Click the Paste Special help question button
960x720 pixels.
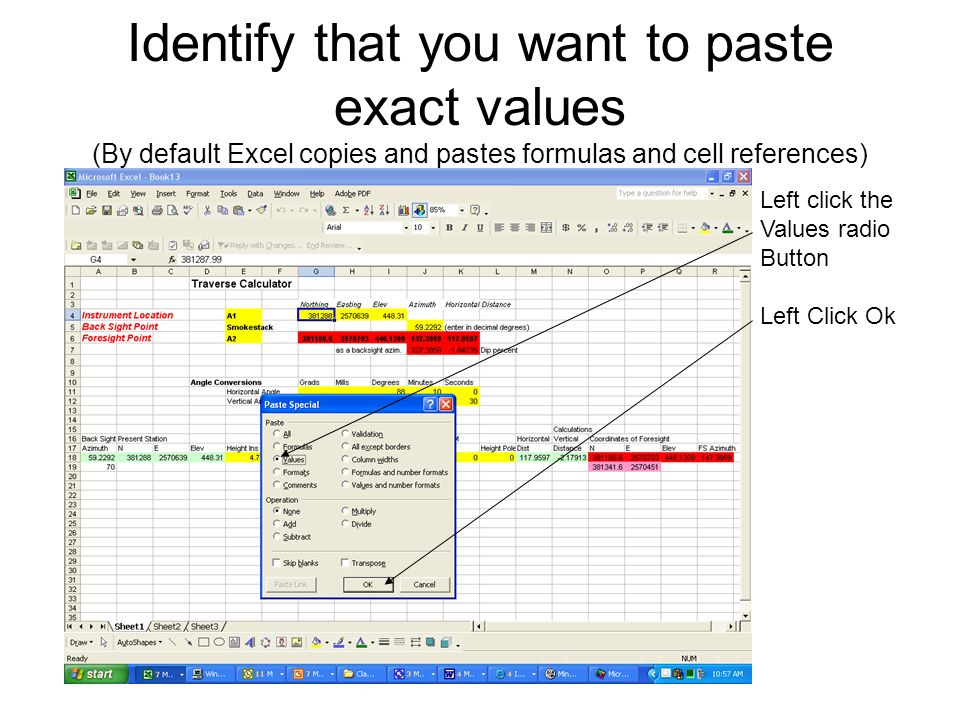[430, 404]
